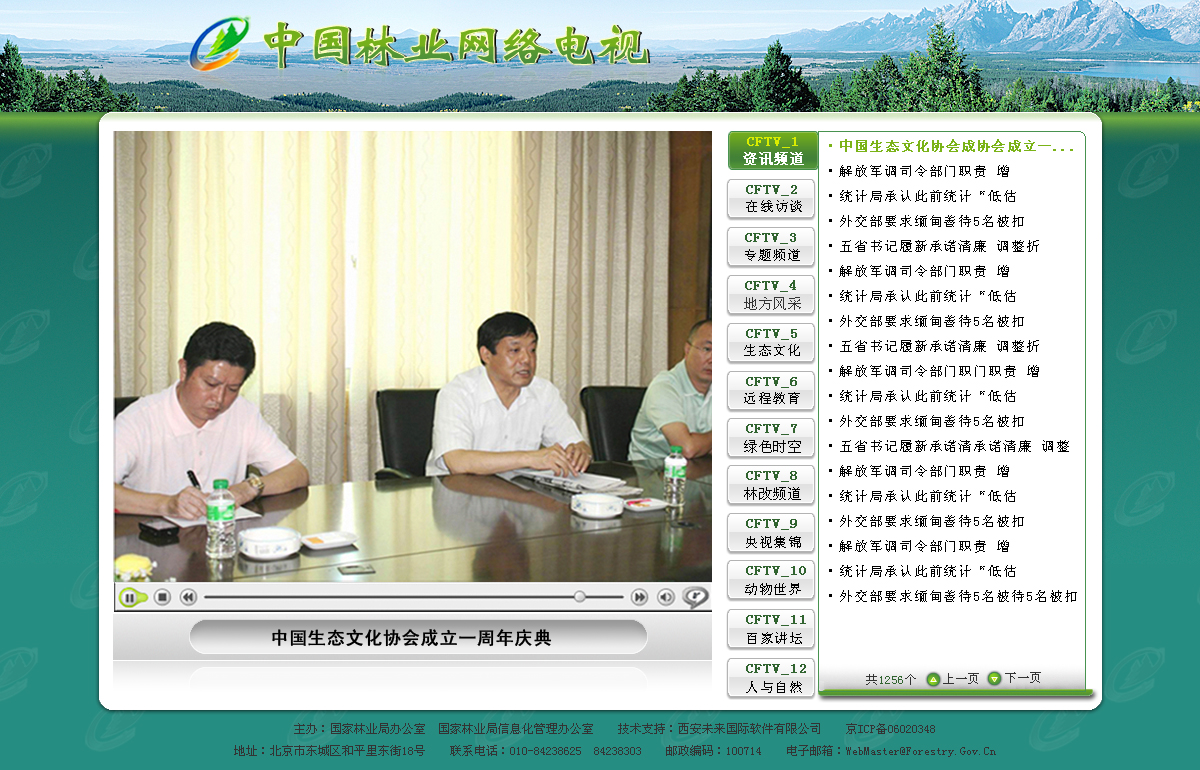Image resolution: width=1200 pixels, height=770 pixels.
Task: Click the speech bubble icon in player
Action: 695,597
